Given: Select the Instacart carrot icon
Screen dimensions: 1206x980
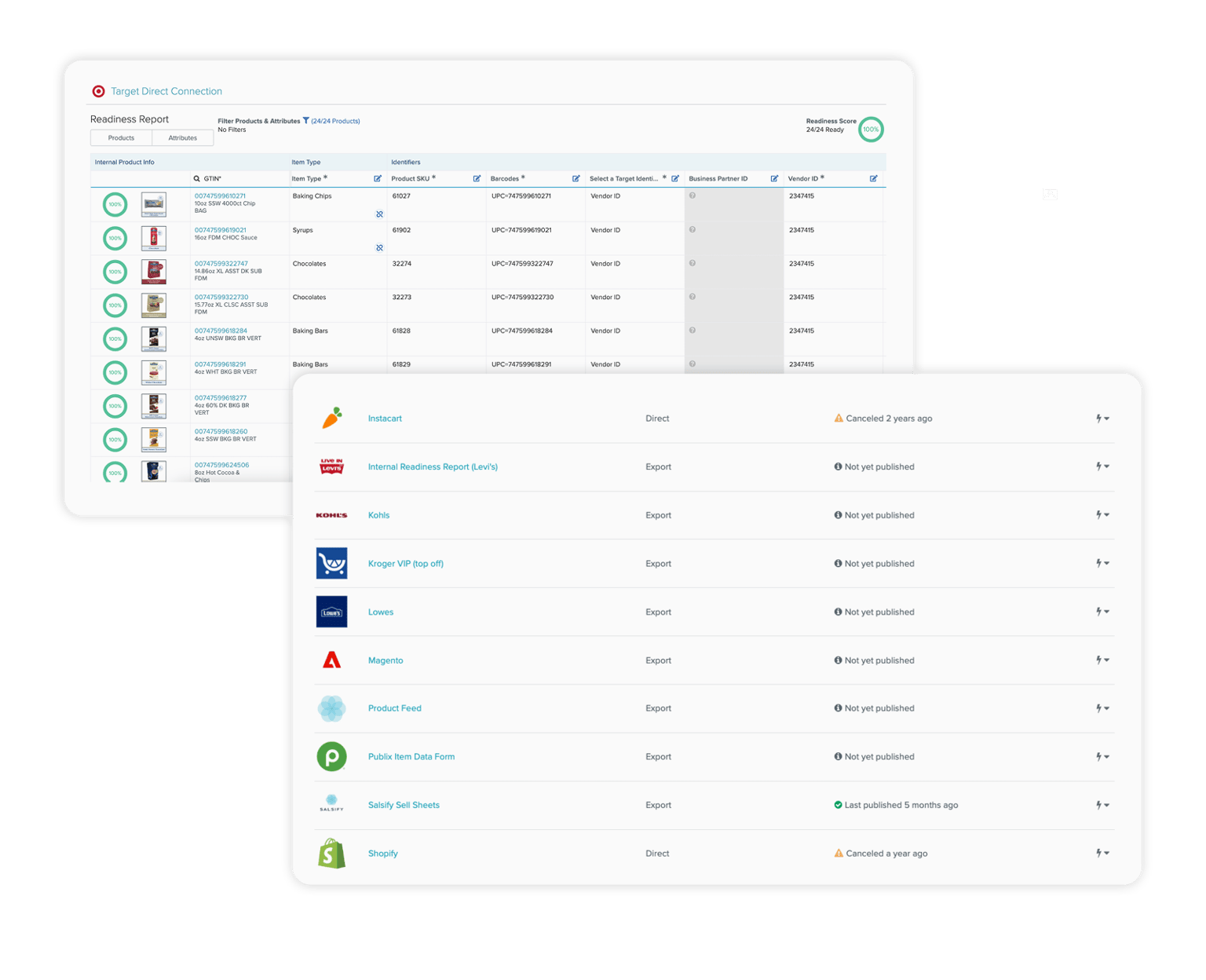Looking at the screenshot, I should pyautogui.click(x=331, y=418).
